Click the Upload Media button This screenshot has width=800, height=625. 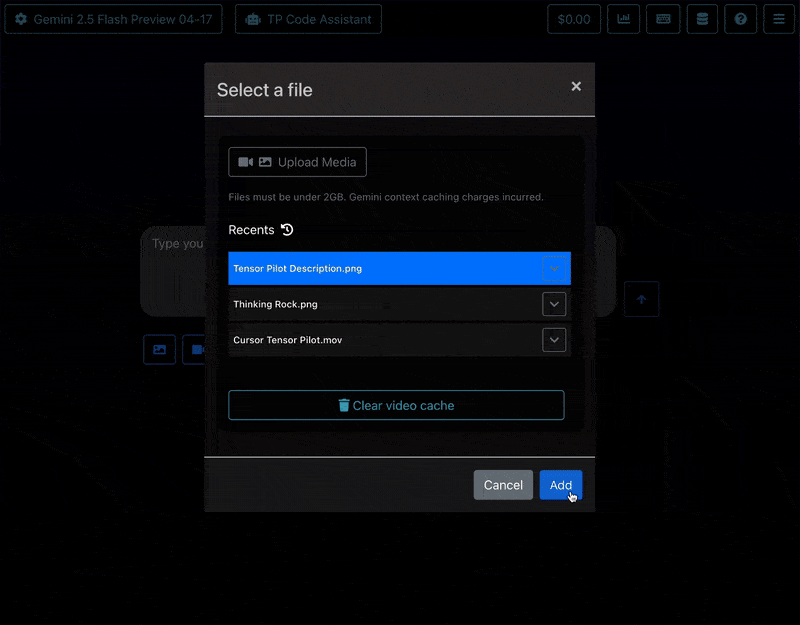click(x=297, y=162)
